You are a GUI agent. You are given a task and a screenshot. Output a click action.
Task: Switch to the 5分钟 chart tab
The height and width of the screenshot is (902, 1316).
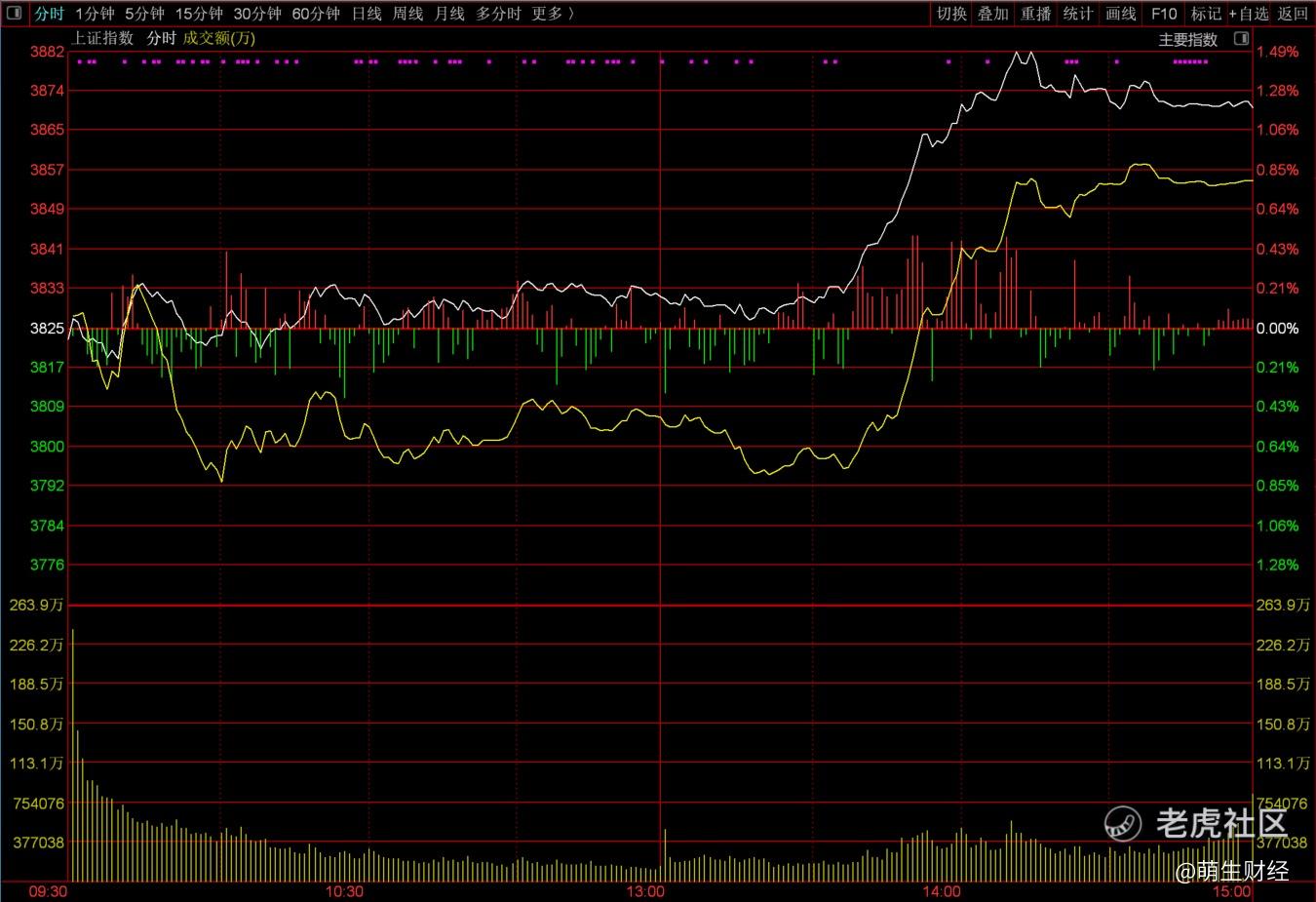click(144, 14)
